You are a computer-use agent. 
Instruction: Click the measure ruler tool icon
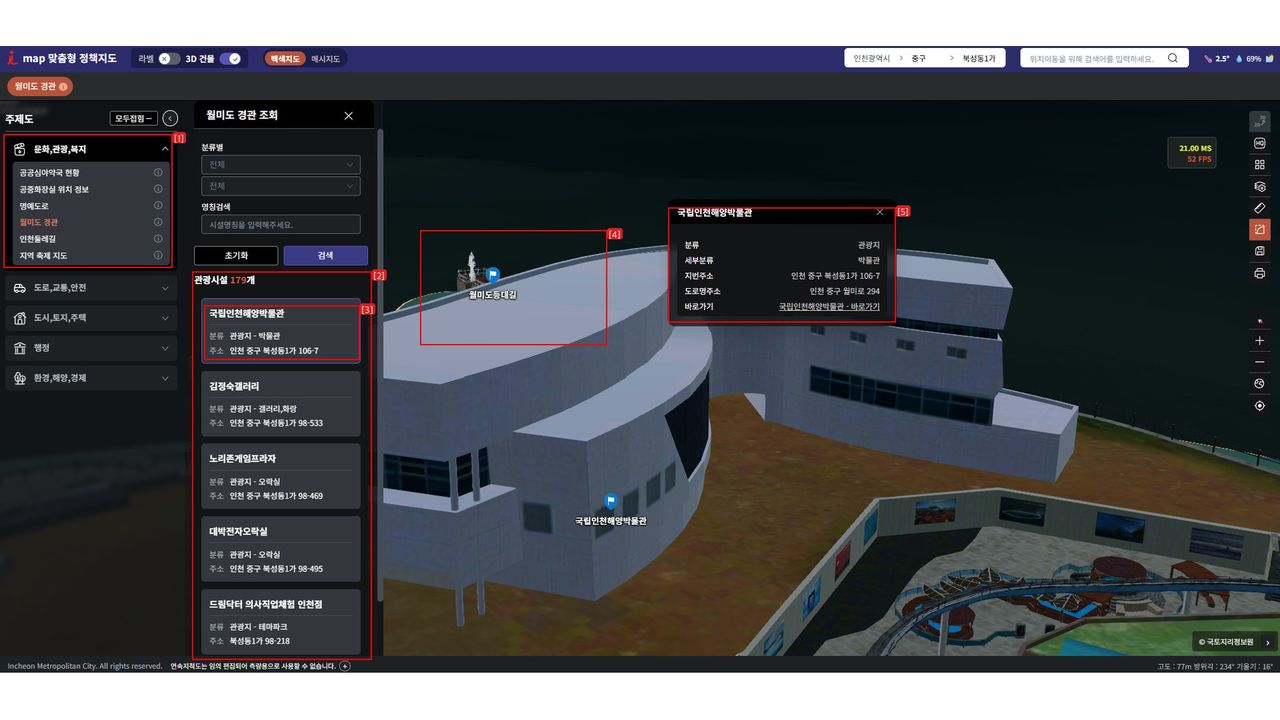point(1259,208)
